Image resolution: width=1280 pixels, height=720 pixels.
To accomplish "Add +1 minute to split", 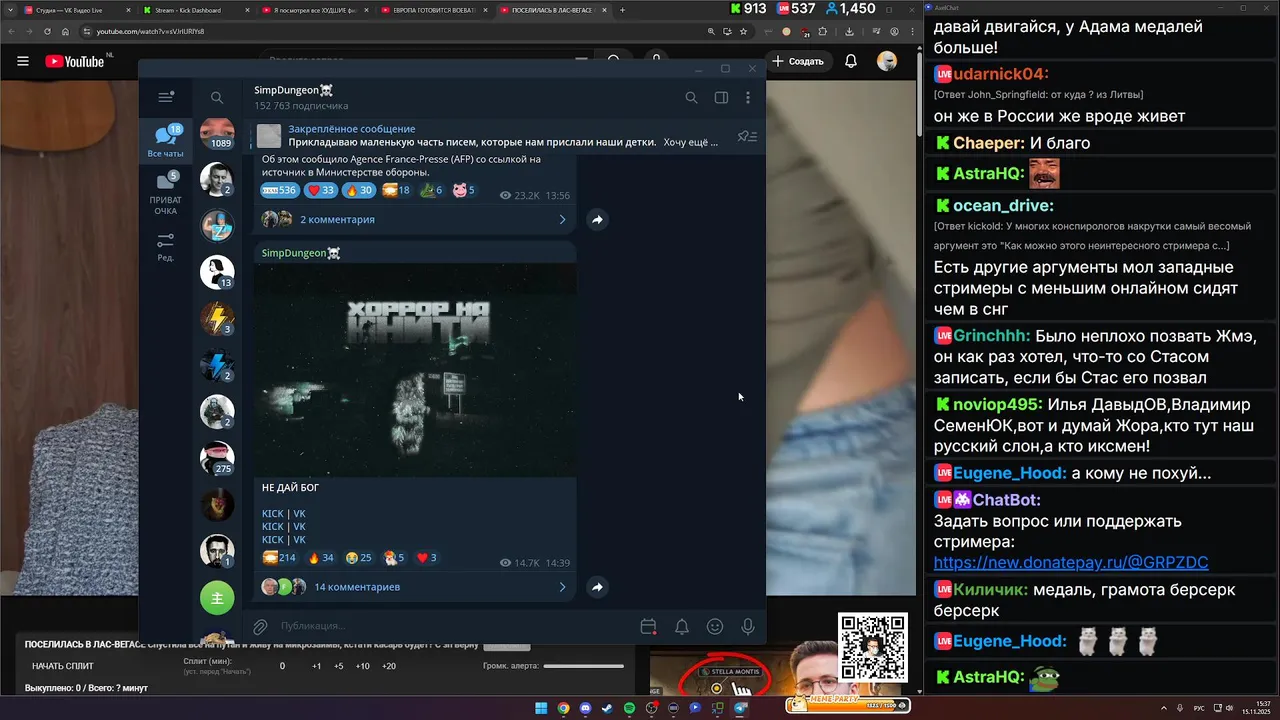I will pos(316,666).
